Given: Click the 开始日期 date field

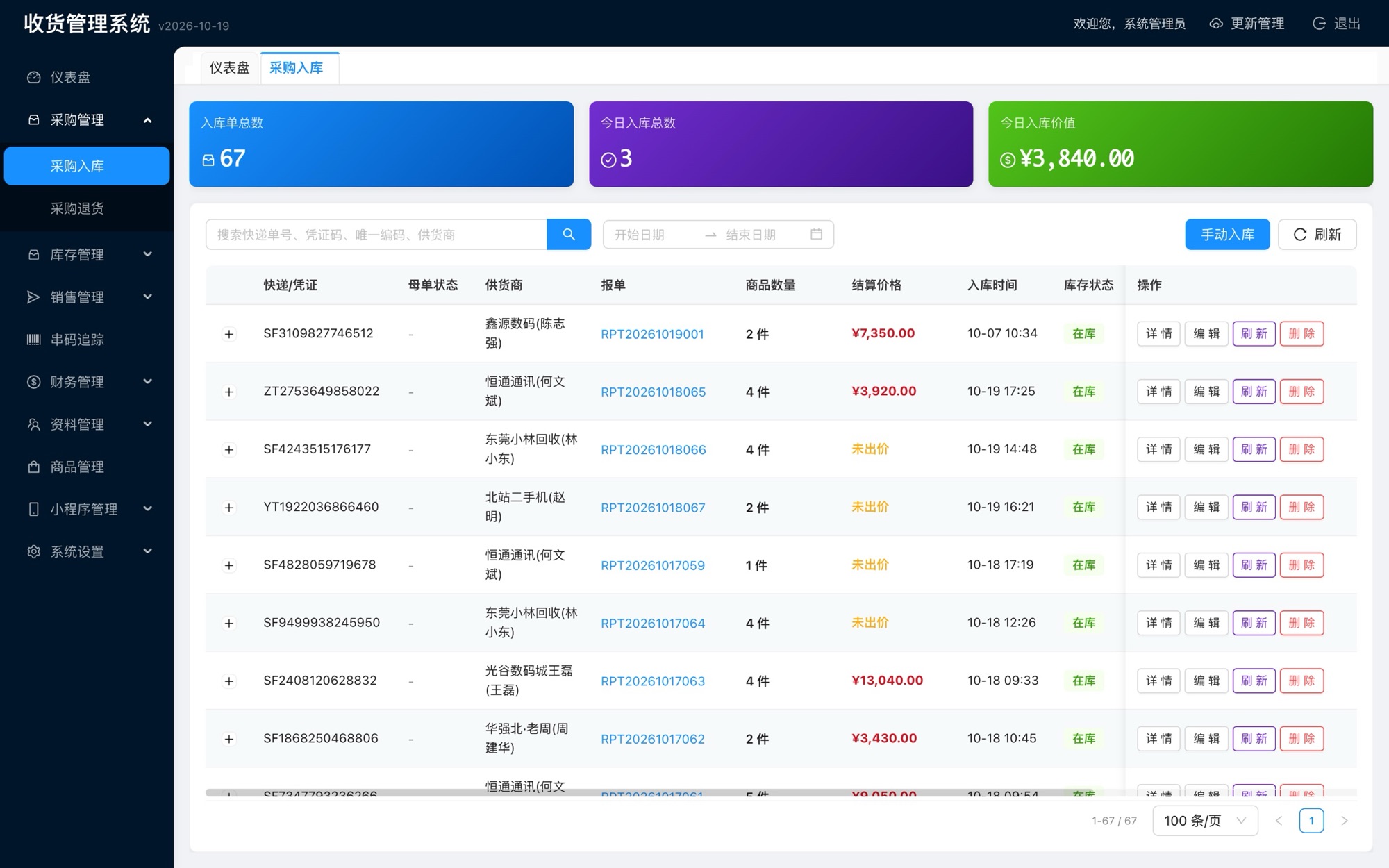Looking at the screenshot, I should tap(653, 235).
